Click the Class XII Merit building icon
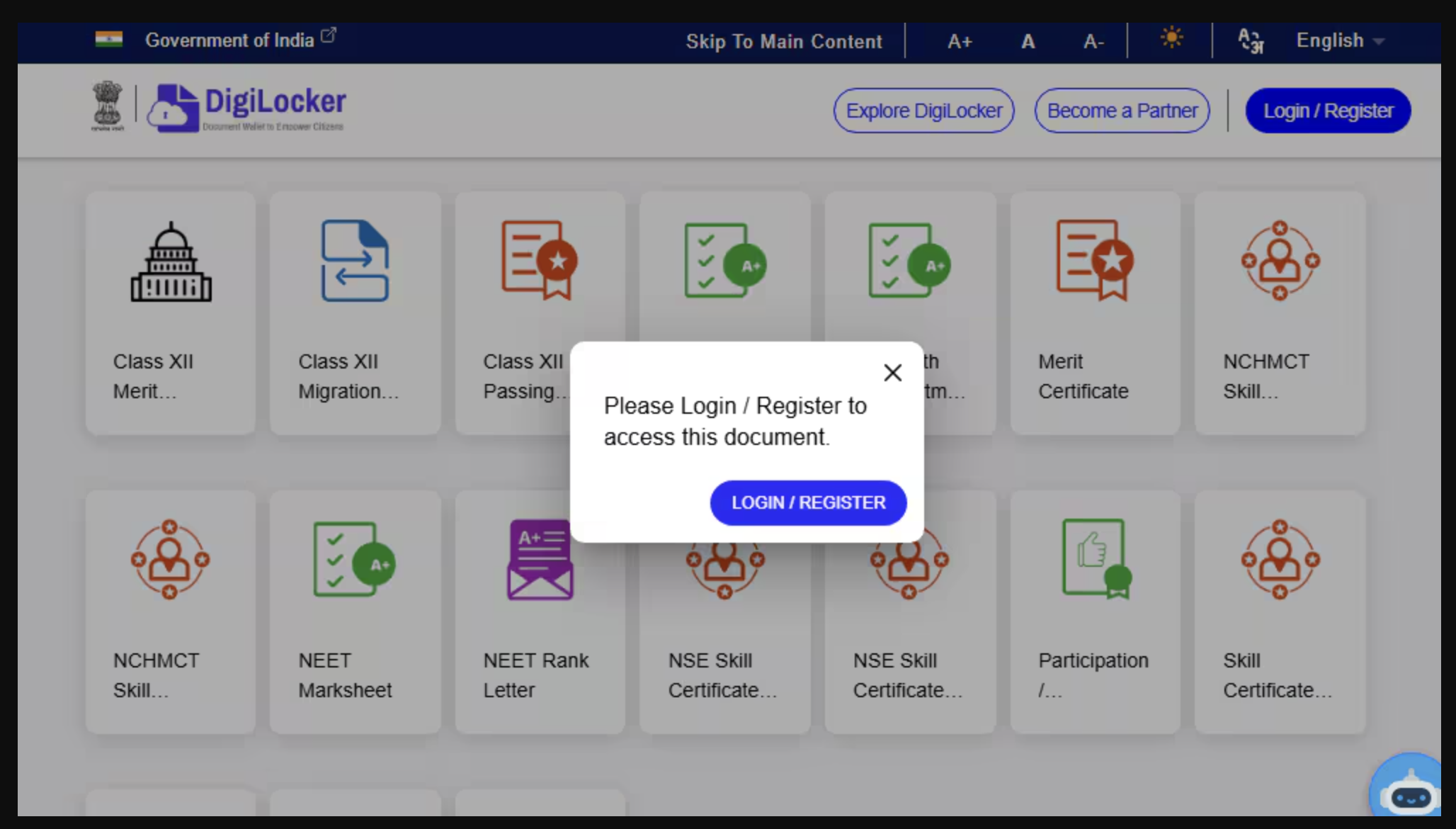Viewport: 1456px width, 829px height. 170,261
